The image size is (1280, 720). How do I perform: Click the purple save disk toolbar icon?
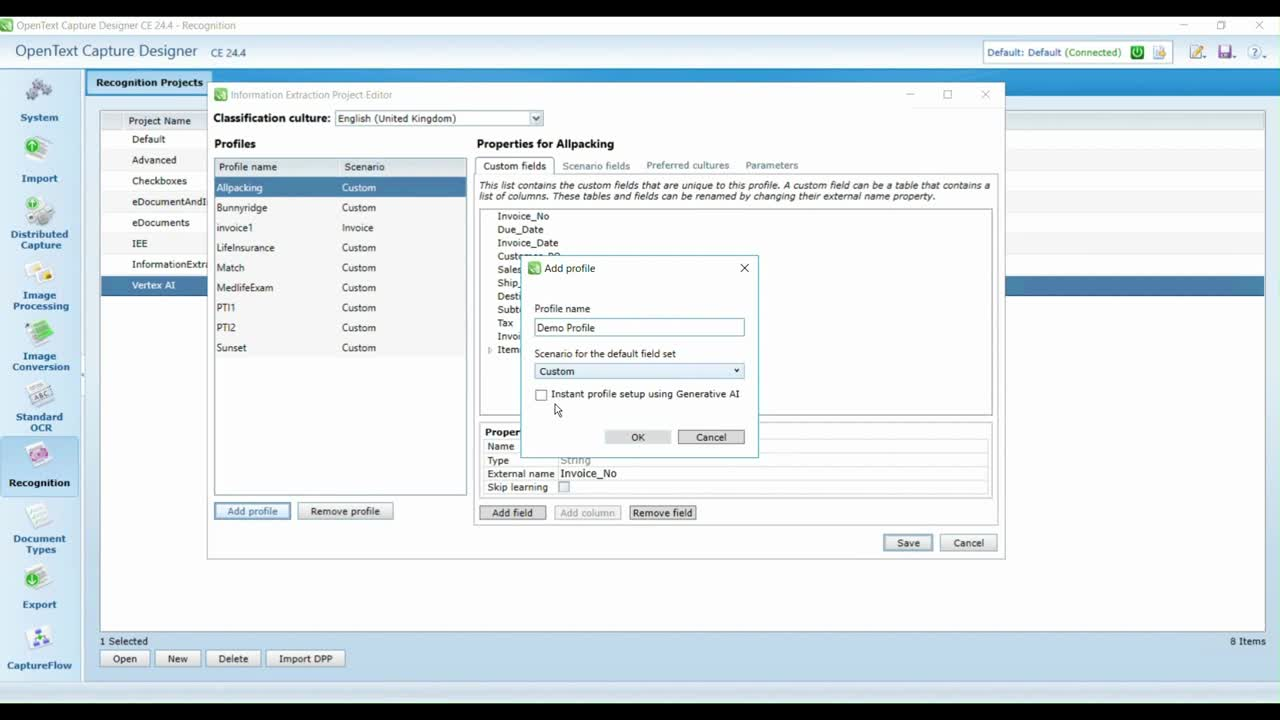coord(1226,52)
